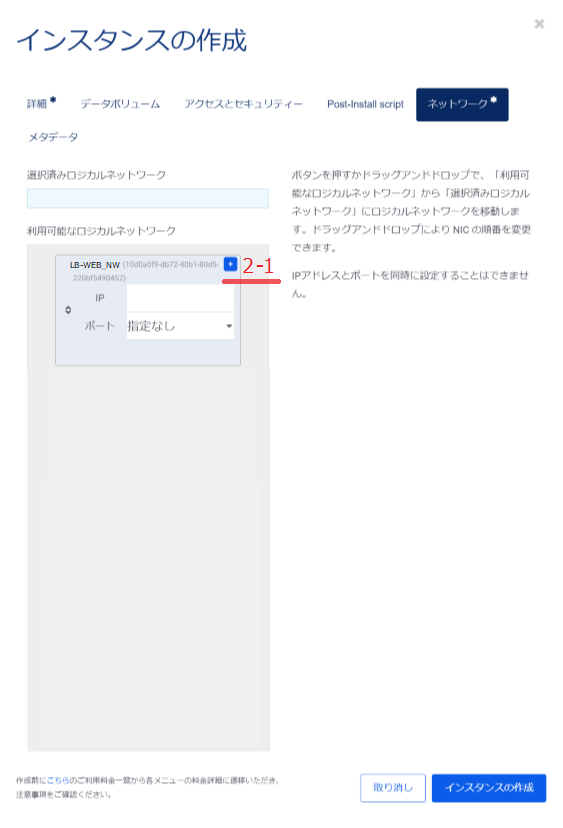
Task: Open the データボリューム tab
Action: 120,104
